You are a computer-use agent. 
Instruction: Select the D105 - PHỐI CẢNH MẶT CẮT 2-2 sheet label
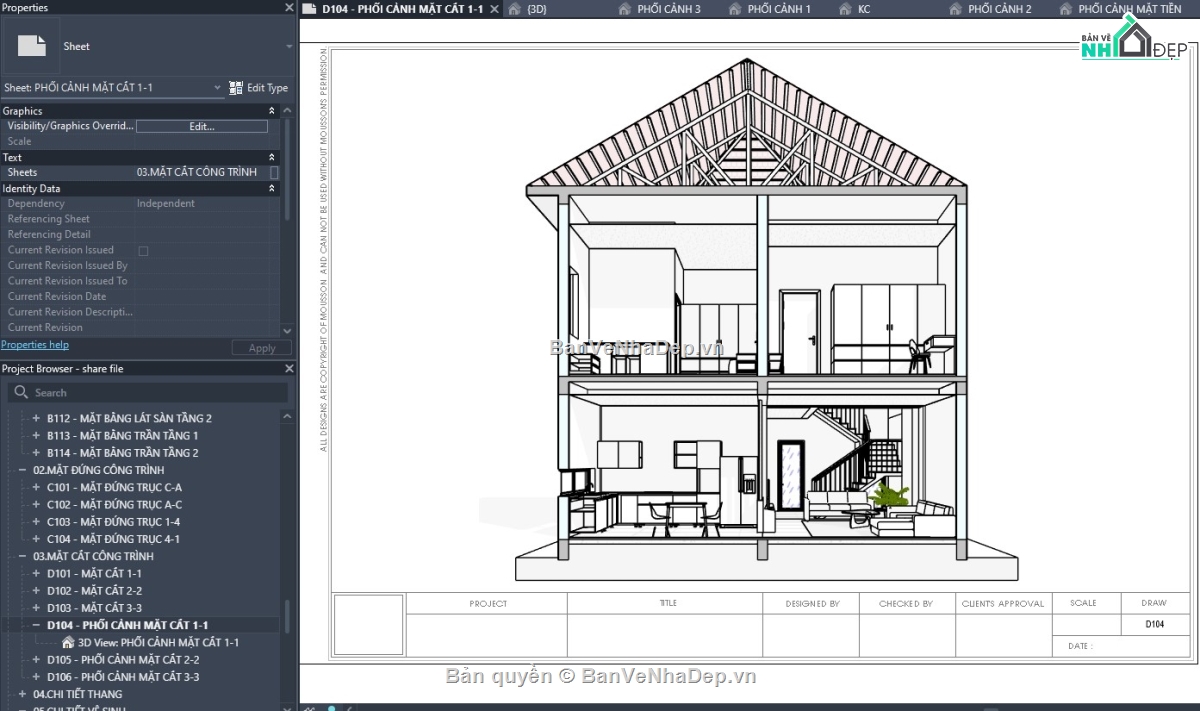coord(123,660)
